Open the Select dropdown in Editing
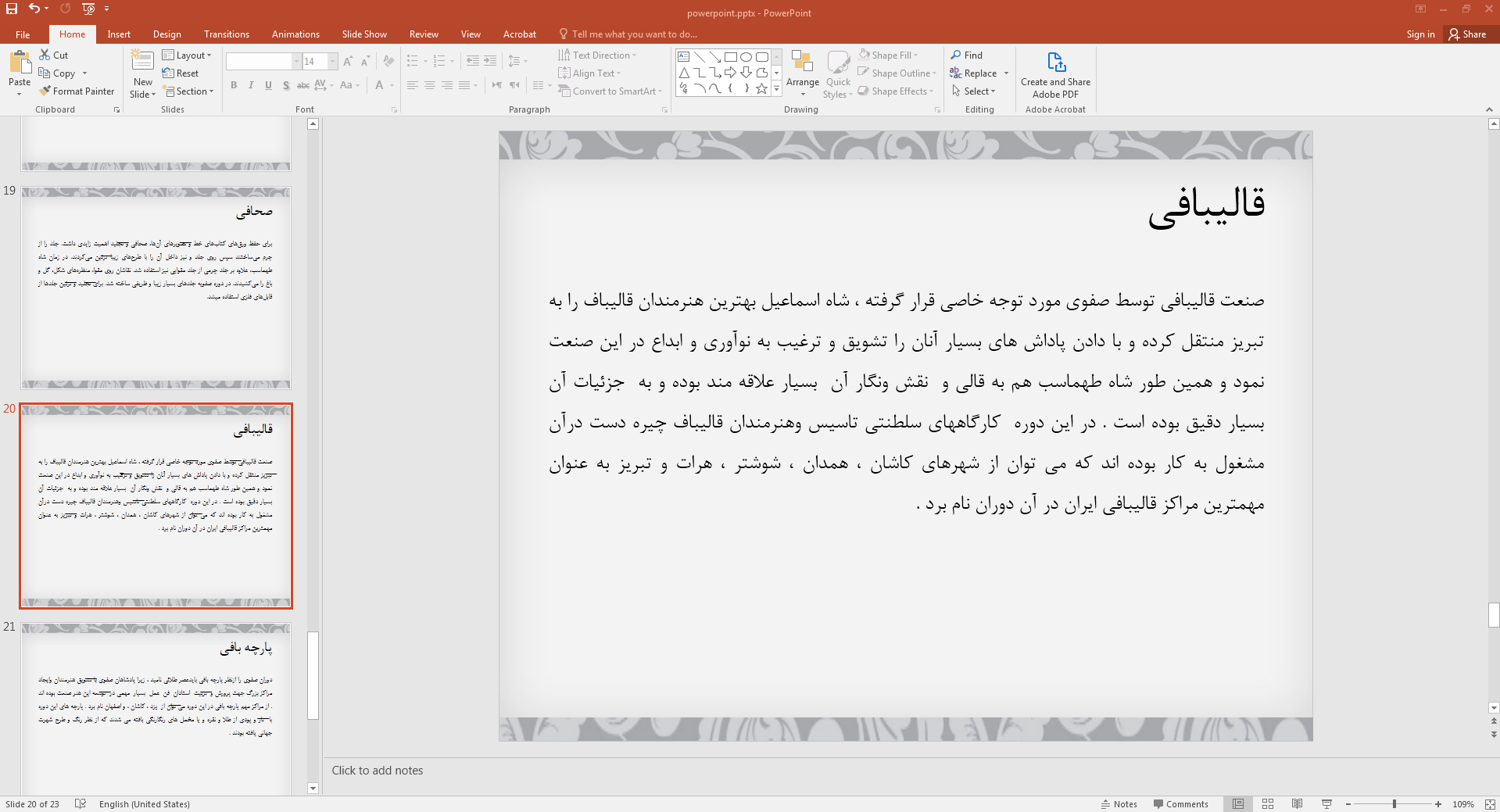 point(973,91)
